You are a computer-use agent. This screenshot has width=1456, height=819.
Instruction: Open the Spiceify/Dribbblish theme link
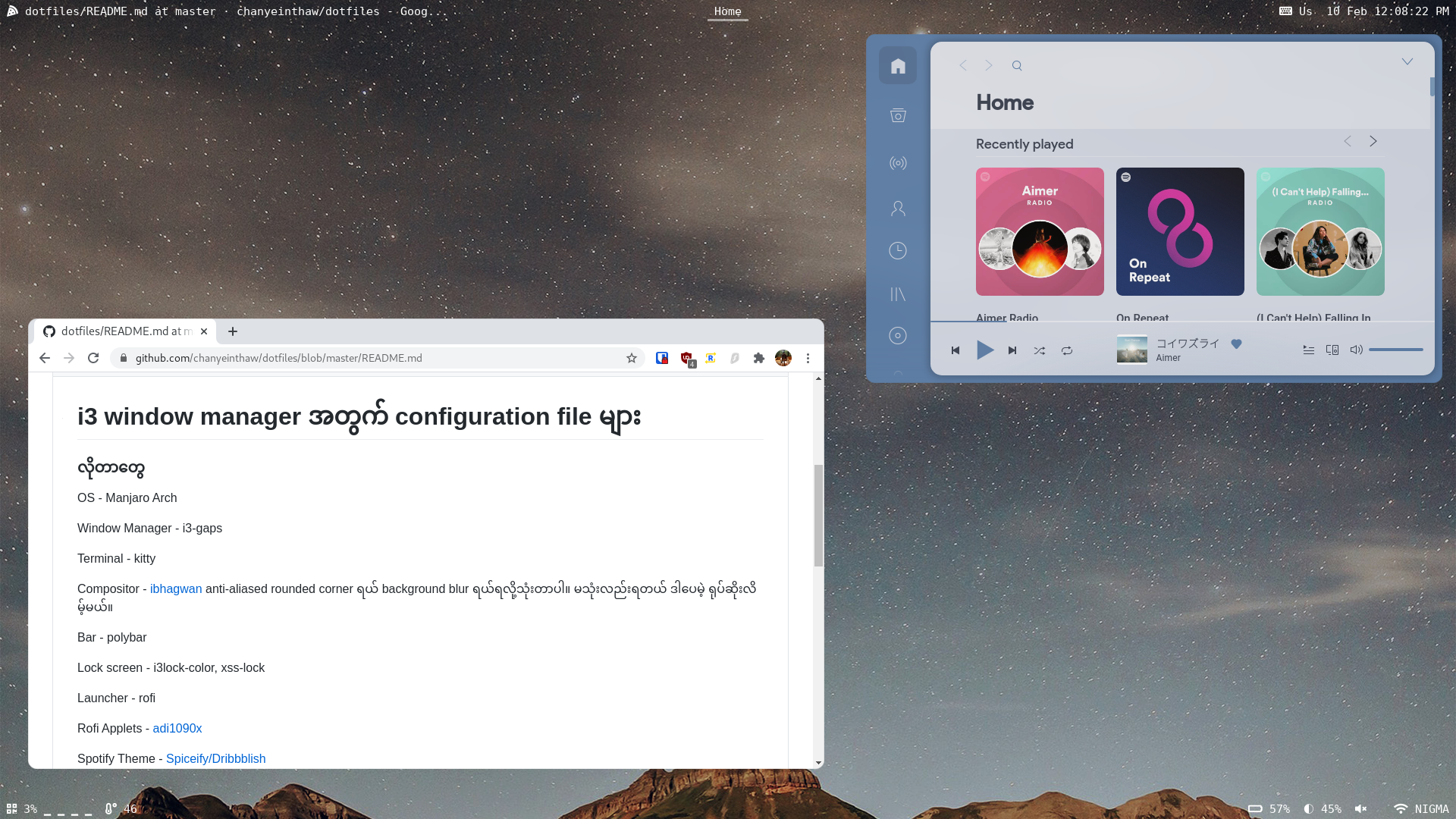[216, 759]
